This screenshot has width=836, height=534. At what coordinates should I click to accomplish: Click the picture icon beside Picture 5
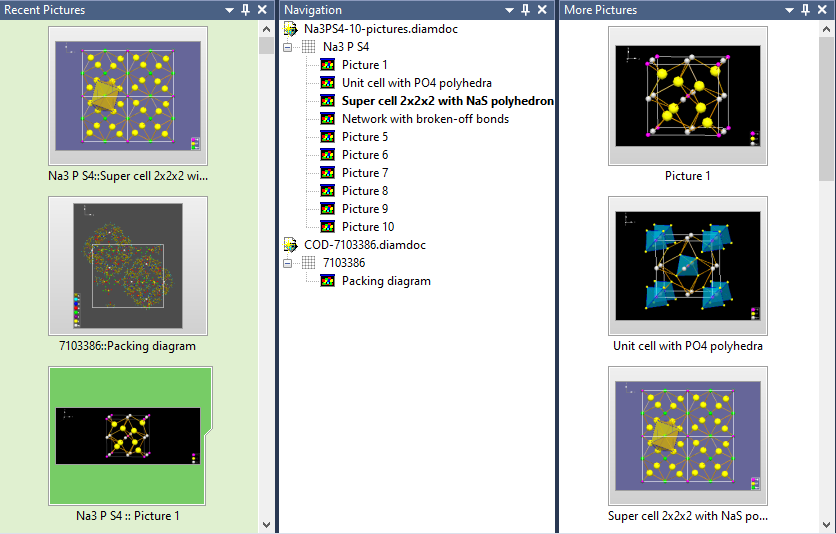(x=328, y=137)
